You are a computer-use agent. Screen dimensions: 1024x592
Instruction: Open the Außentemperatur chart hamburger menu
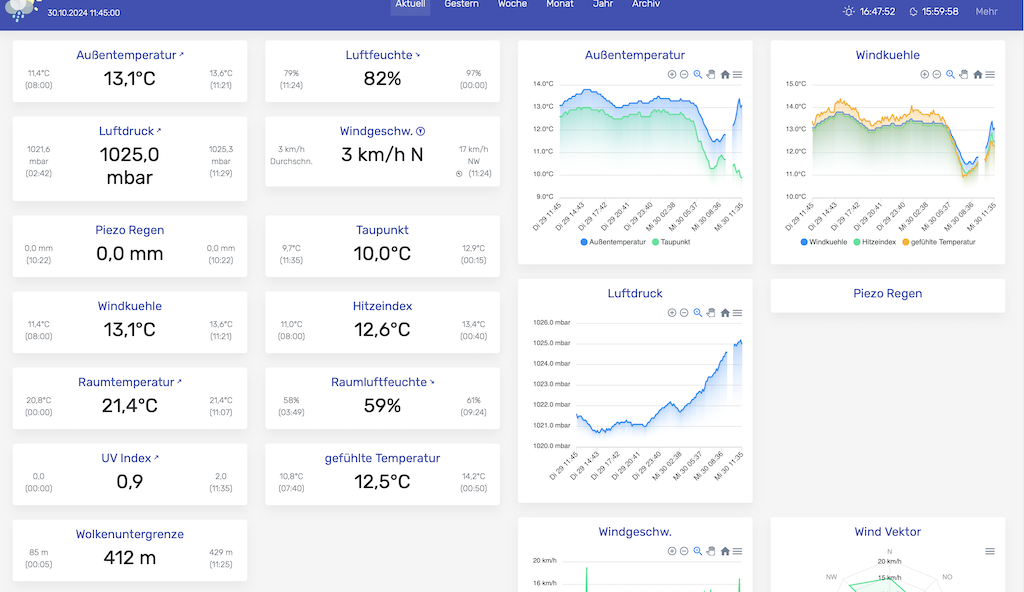click(737, 74)
